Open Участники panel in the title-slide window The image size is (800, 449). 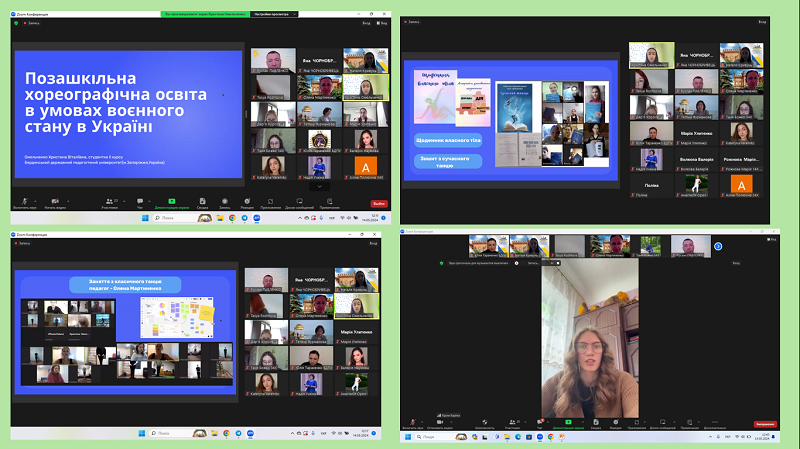coord(111,202)
